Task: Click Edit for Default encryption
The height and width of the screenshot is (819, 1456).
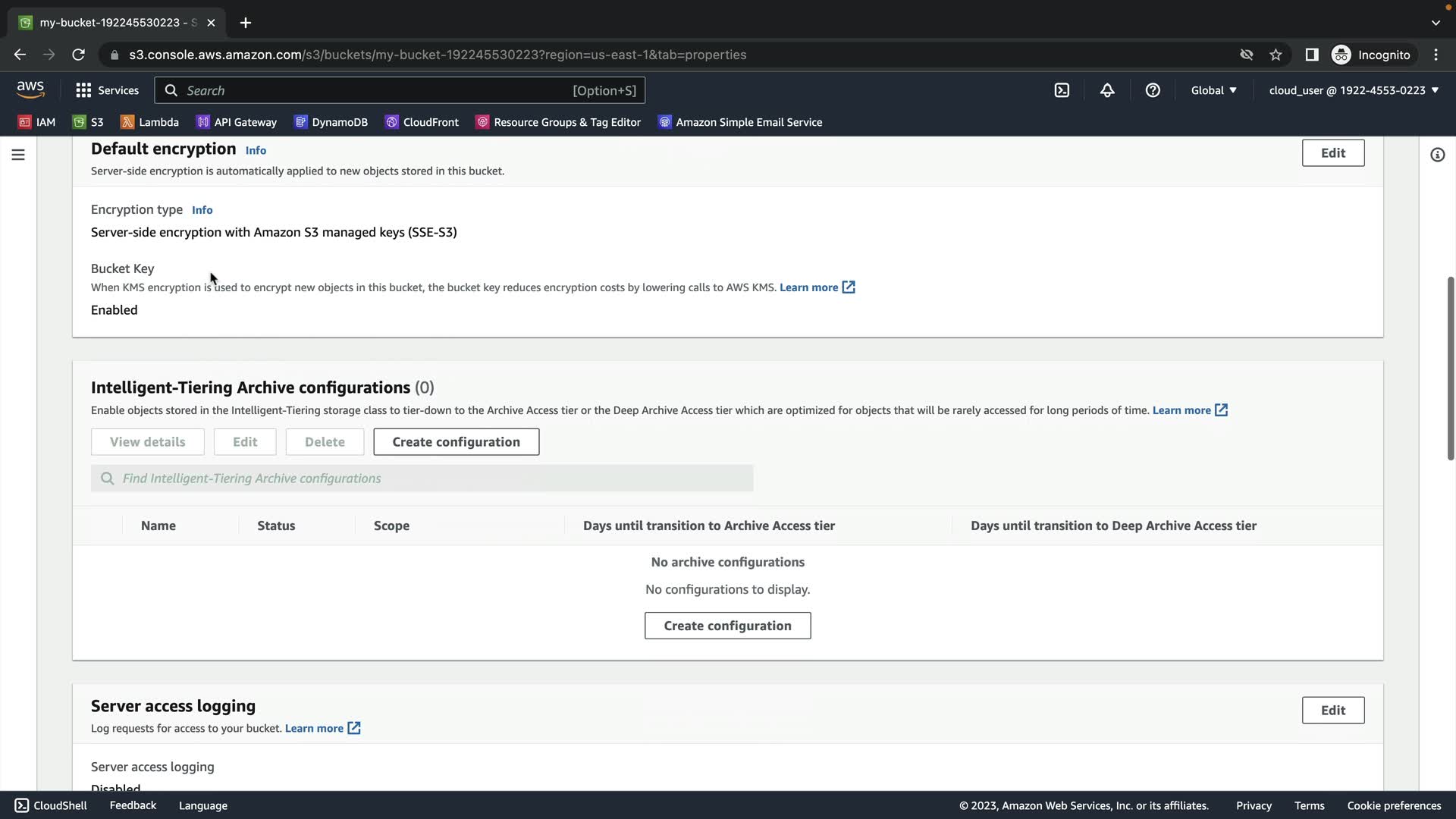Action: coord(1332,153)
